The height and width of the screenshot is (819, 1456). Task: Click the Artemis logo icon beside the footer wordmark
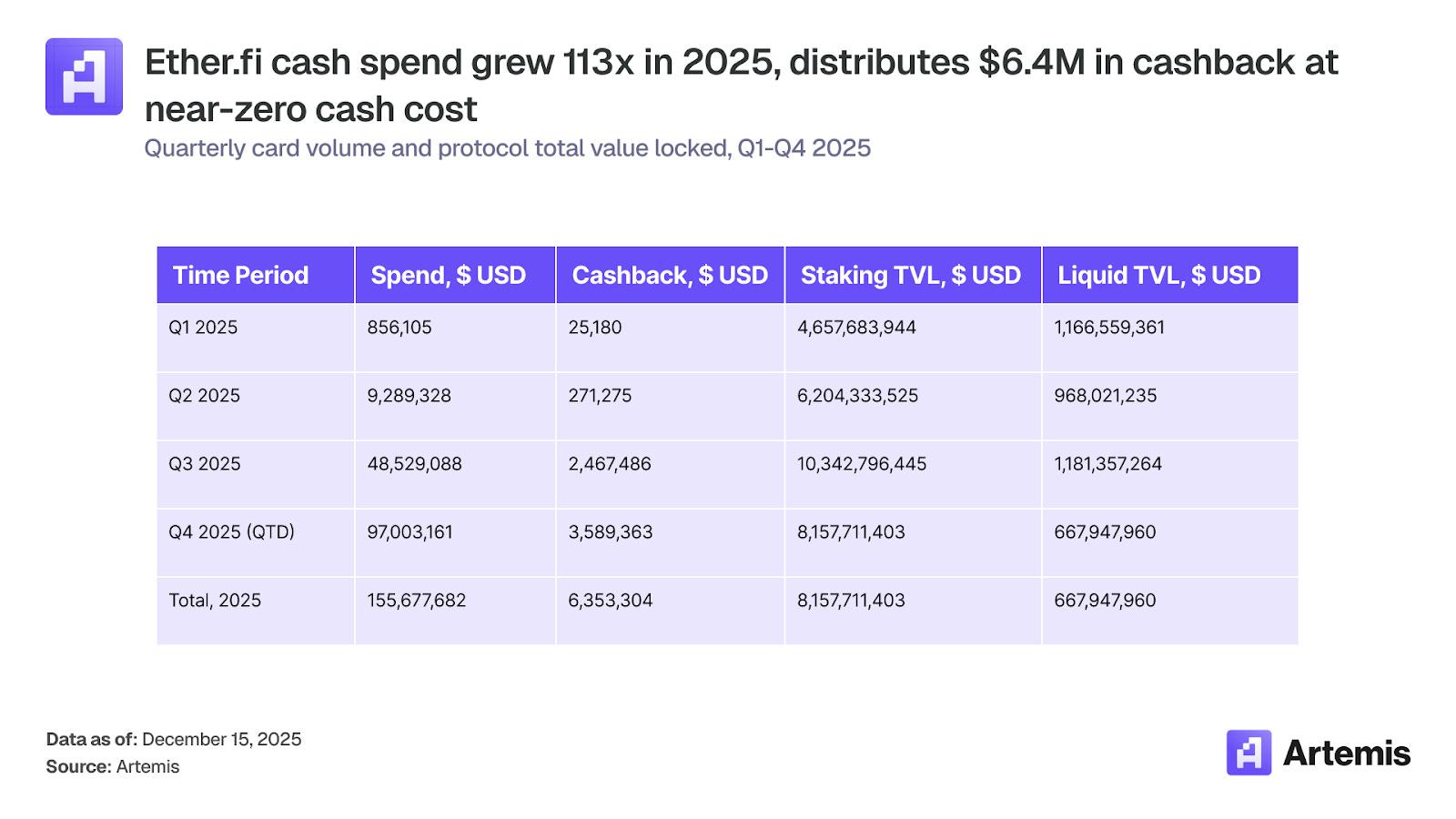(1249, 753)
